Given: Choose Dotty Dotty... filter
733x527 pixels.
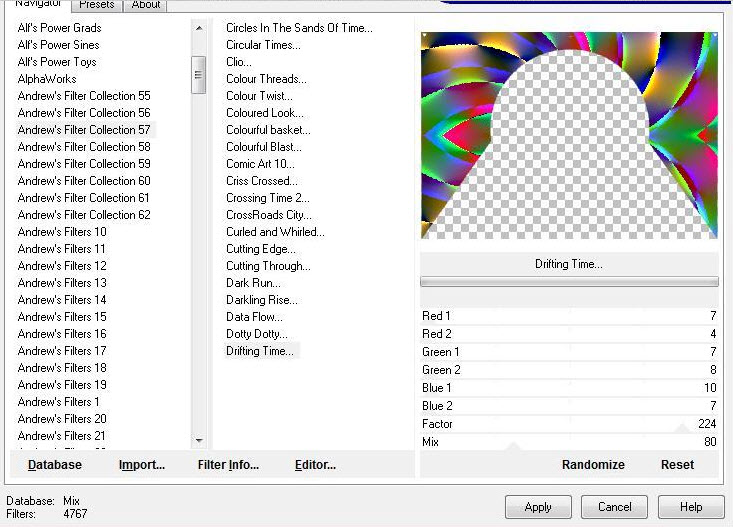Looking at the screenshot, I should point(257,334).
